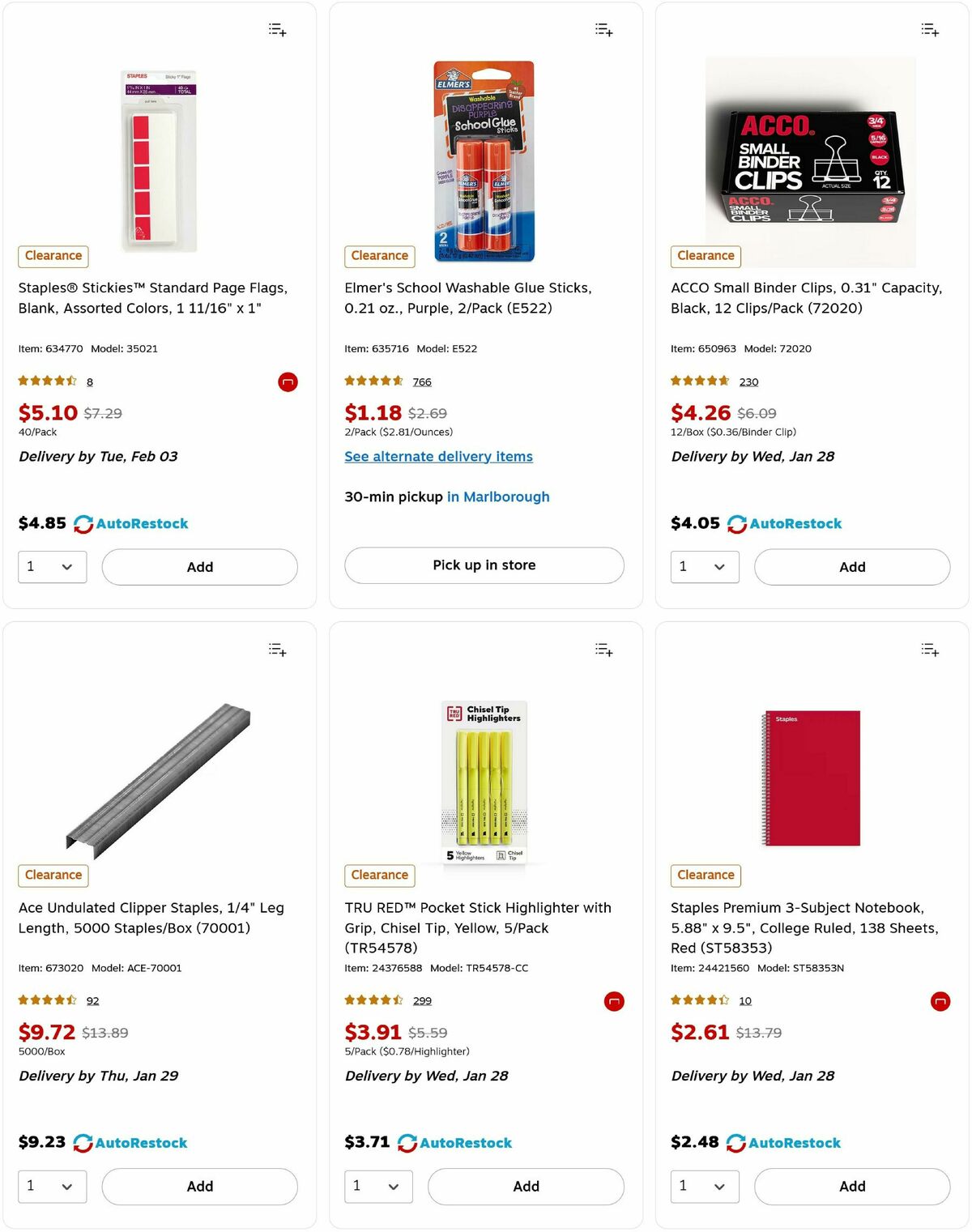972x1232 pixels.
Task: Click the 766 reviews link for Elmer's glue
Action: [x=422, y=382]
